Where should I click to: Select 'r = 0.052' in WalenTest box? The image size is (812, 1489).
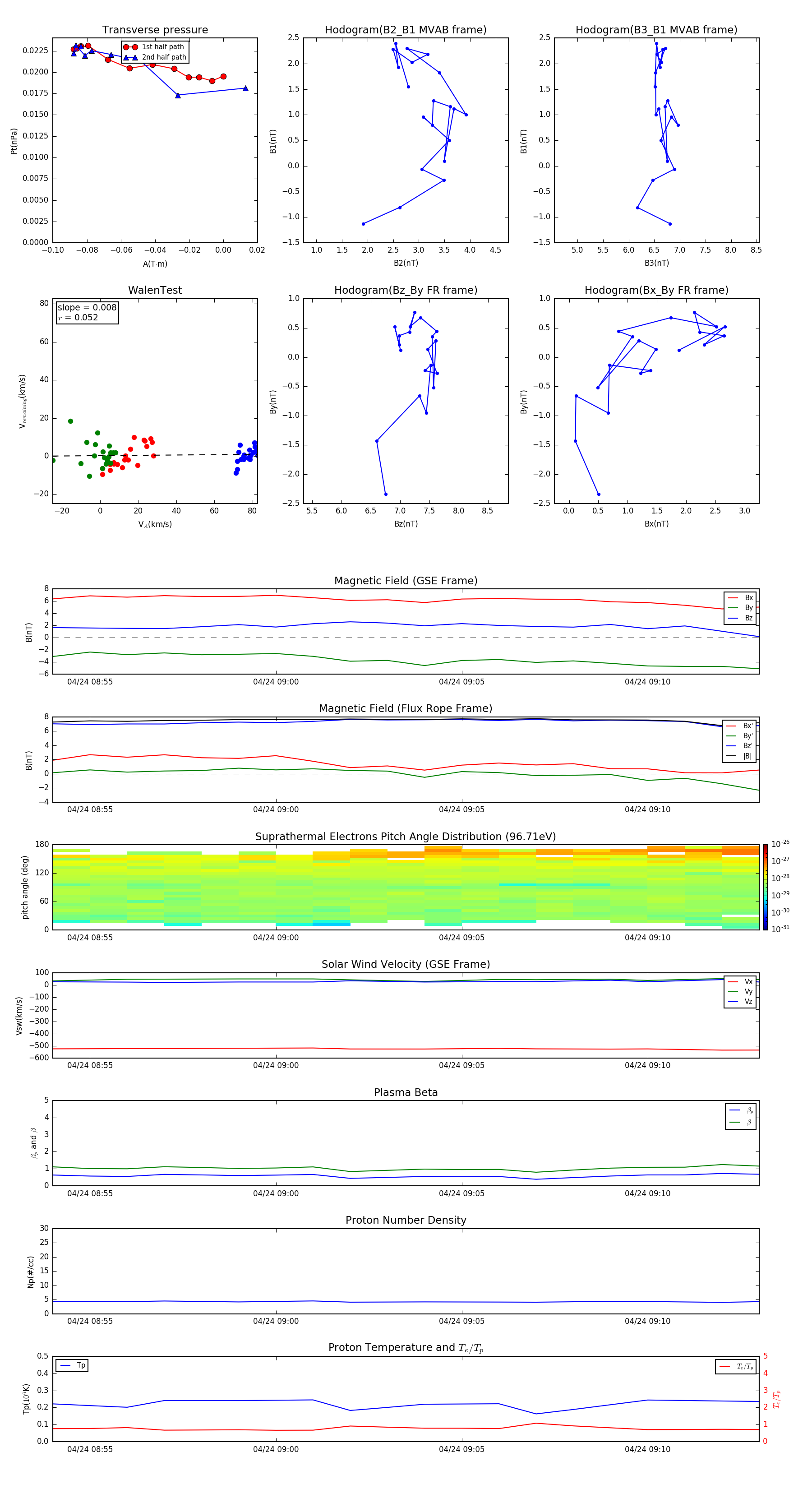point(78,318)
